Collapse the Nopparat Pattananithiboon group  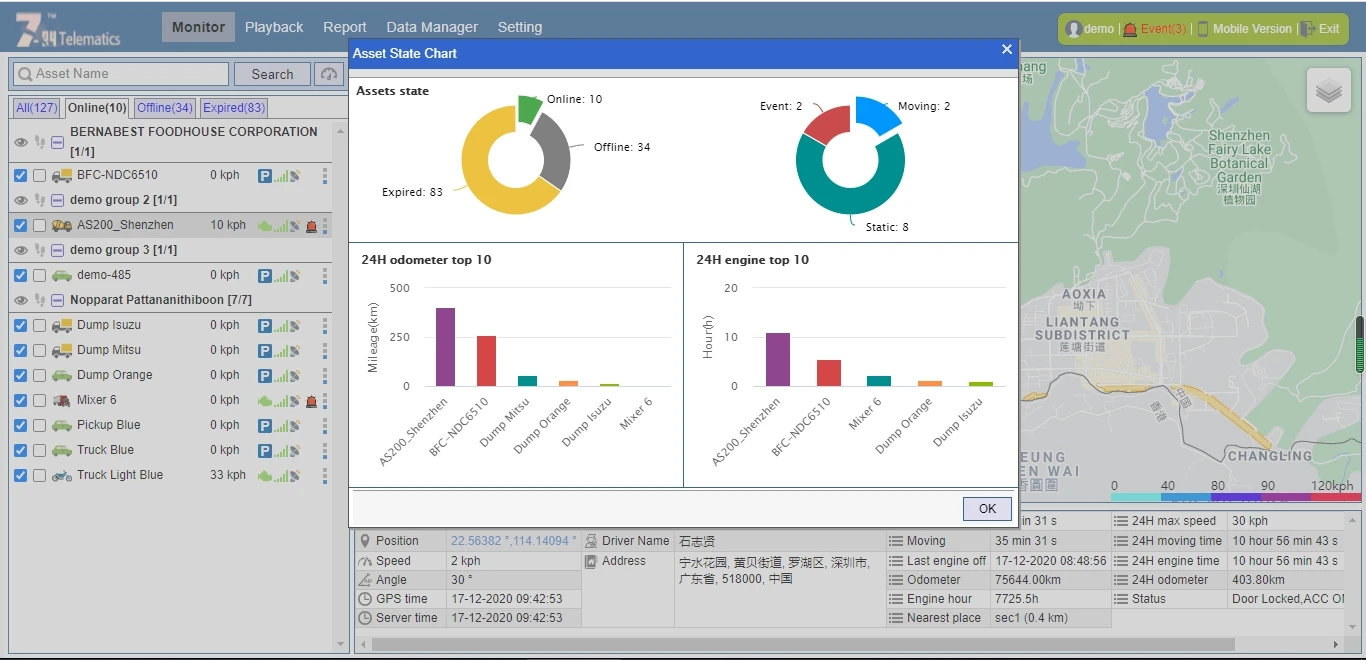coord(58,300)
